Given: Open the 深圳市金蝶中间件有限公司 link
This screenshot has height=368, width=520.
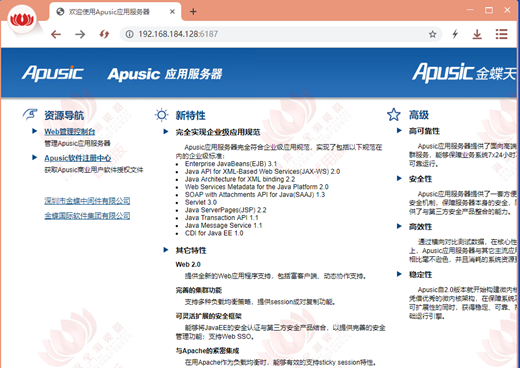Looking at the screenshot, I should 87,201.
